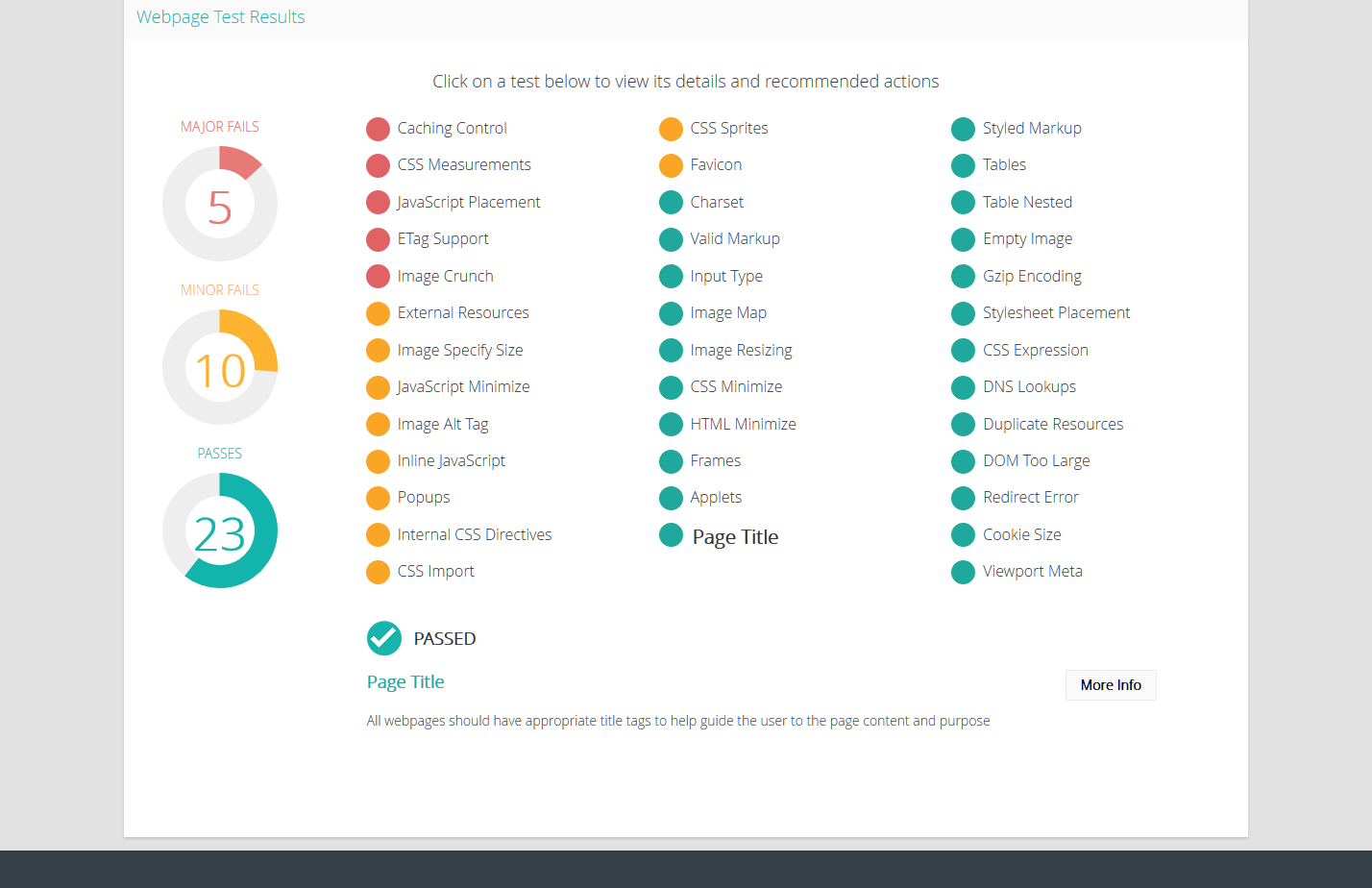Click the green dot beside Charset
Image resolution: width=1372 pixels, height=888 pixels.
click(x=672, y=203)
